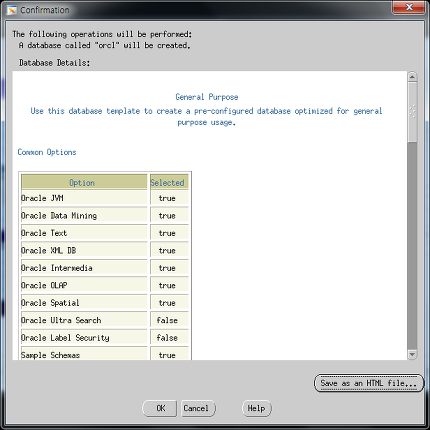Open the Help button
430x430 pixels.
tap(257, 408)
